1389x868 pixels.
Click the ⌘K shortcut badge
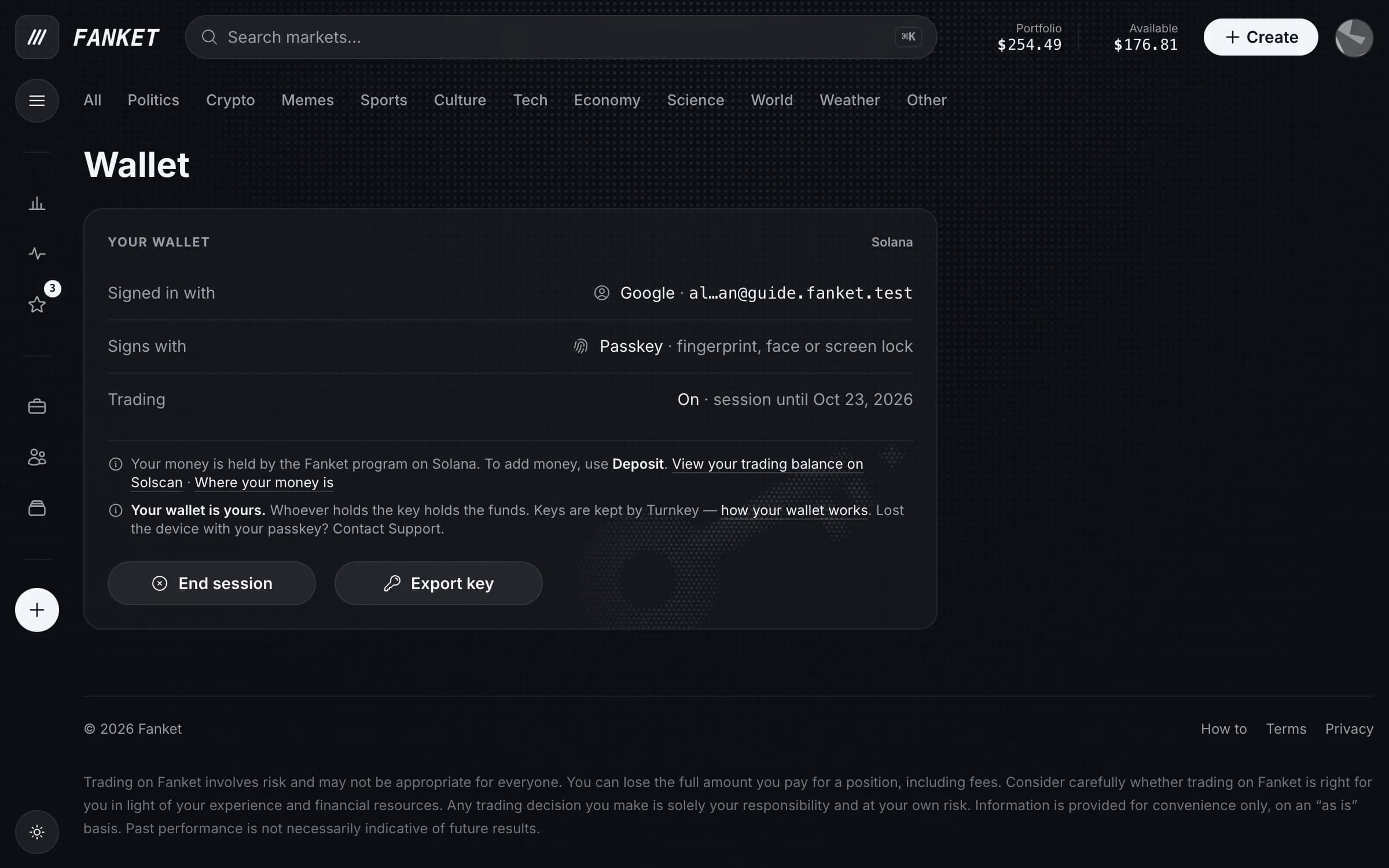click(x=908, y=37)
